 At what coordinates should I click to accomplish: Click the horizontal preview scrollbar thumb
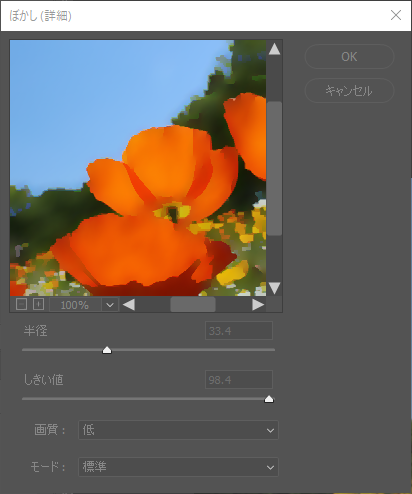pyautogui.click(x=193, y=305)
